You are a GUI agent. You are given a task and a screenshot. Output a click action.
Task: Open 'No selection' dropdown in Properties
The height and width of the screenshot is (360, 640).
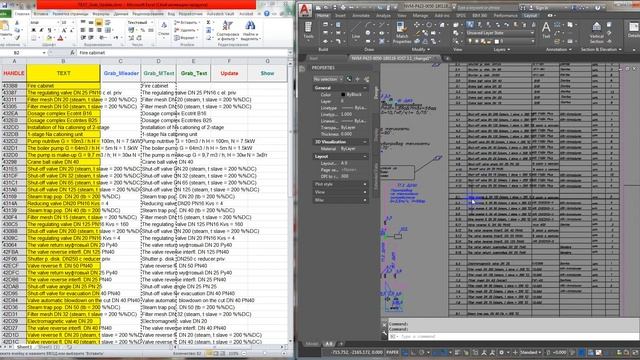[328, 79]
